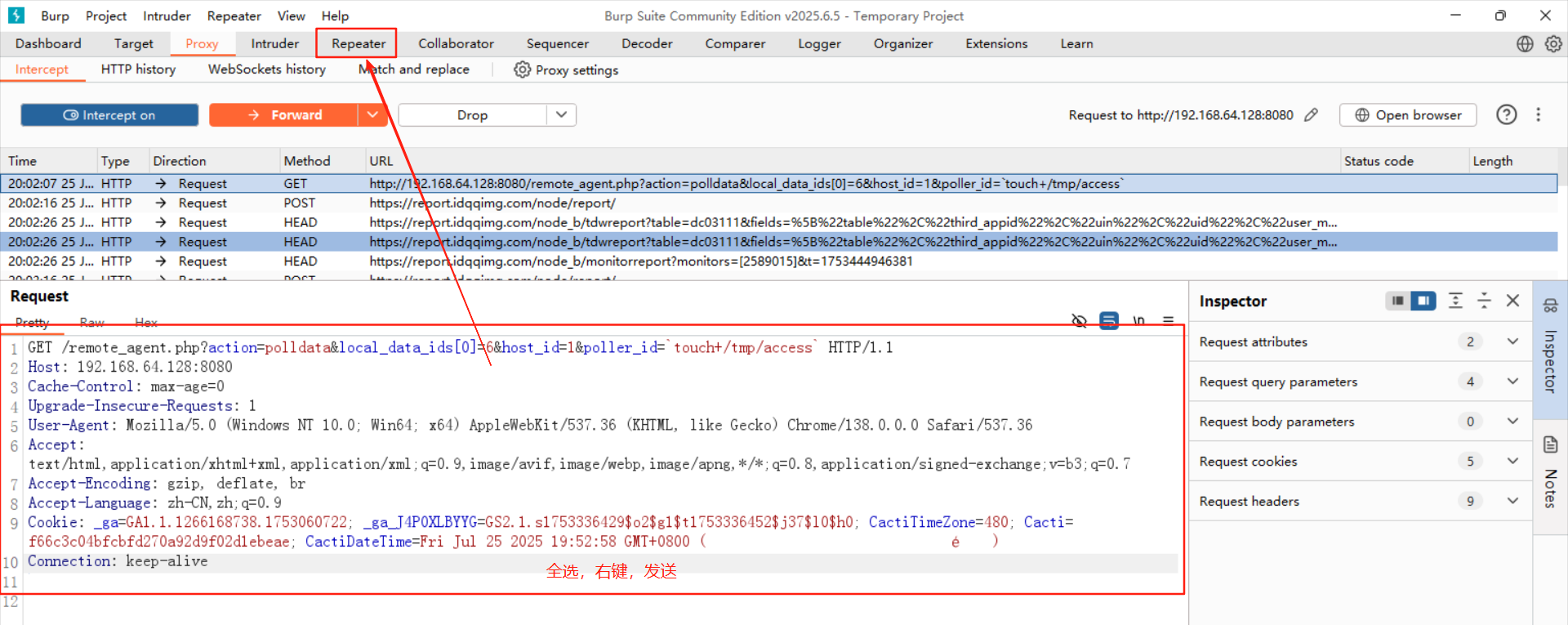Viewport: 1568px width, 625px height.
Task: Switch to the Target tab
Action: tap(133, 44)
